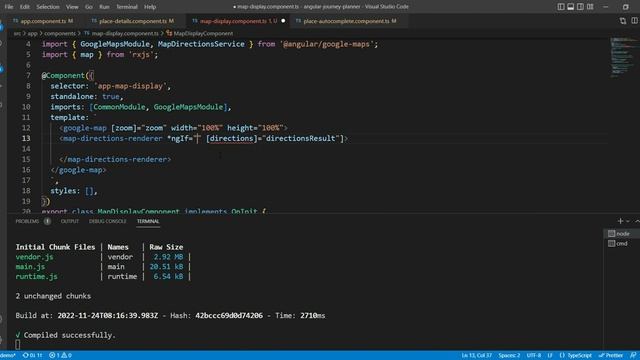This screenshot has height=360, width=640.
Task: Click the git branch status item
Action: [8, 355]
